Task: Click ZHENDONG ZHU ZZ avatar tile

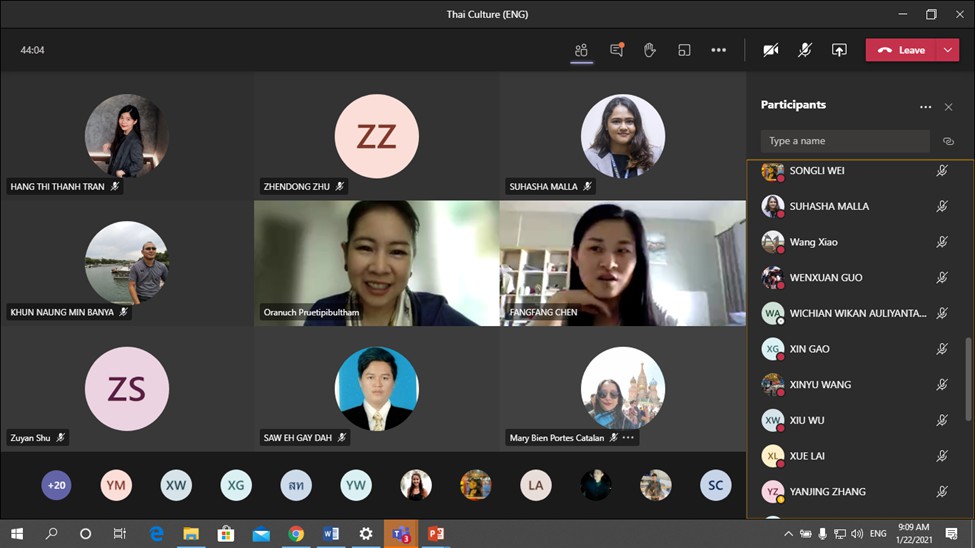Action: [x=376, y=136]
